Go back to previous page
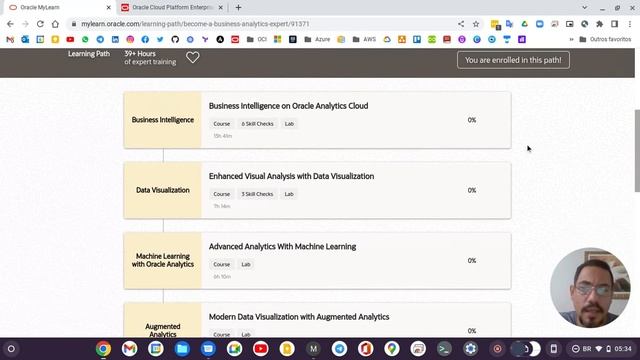The height and width of the screenshot is (360, 640). 10,24
